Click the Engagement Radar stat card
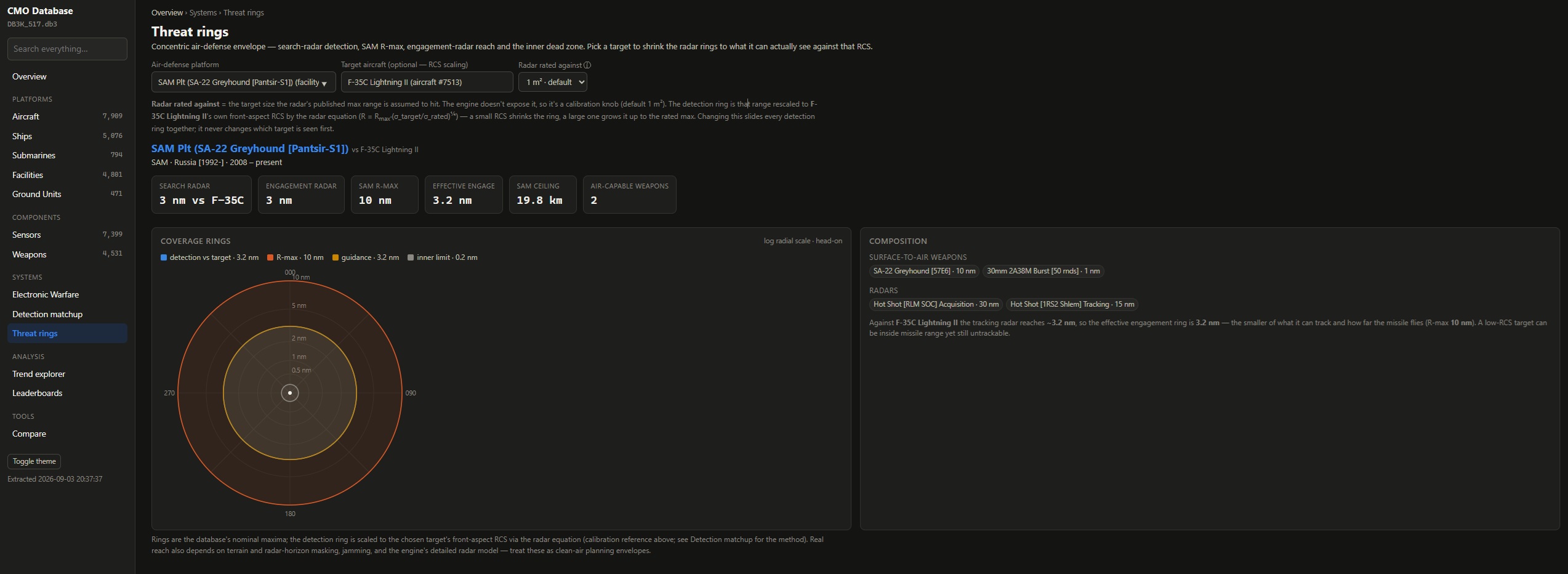The image size is (1568, 574). coord(301,195)
